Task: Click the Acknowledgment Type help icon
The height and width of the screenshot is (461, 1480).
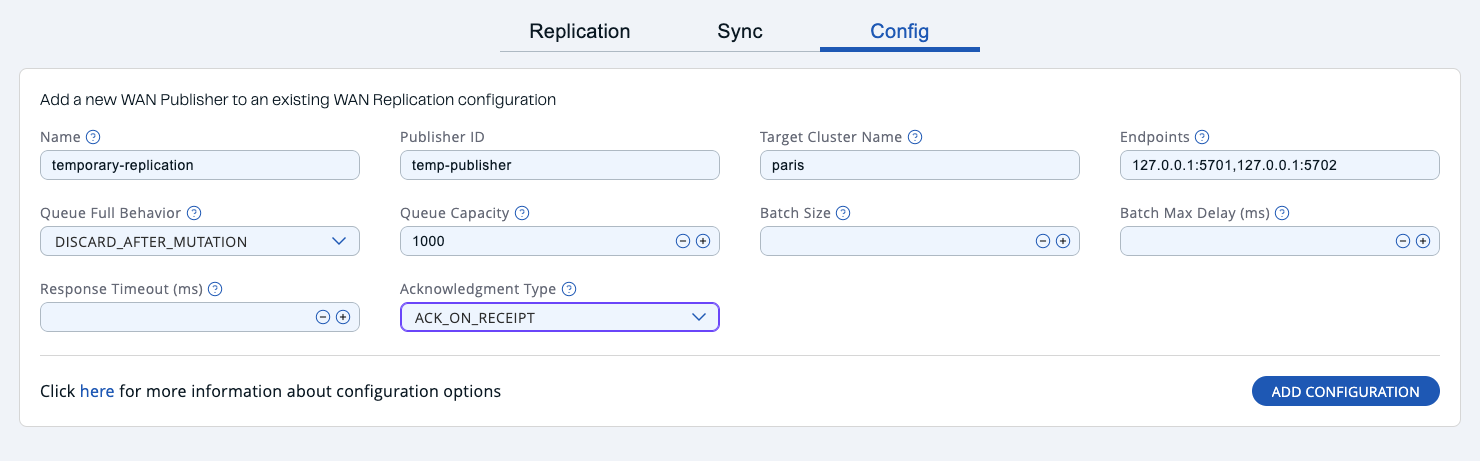Action: click(x=569, y=289)
